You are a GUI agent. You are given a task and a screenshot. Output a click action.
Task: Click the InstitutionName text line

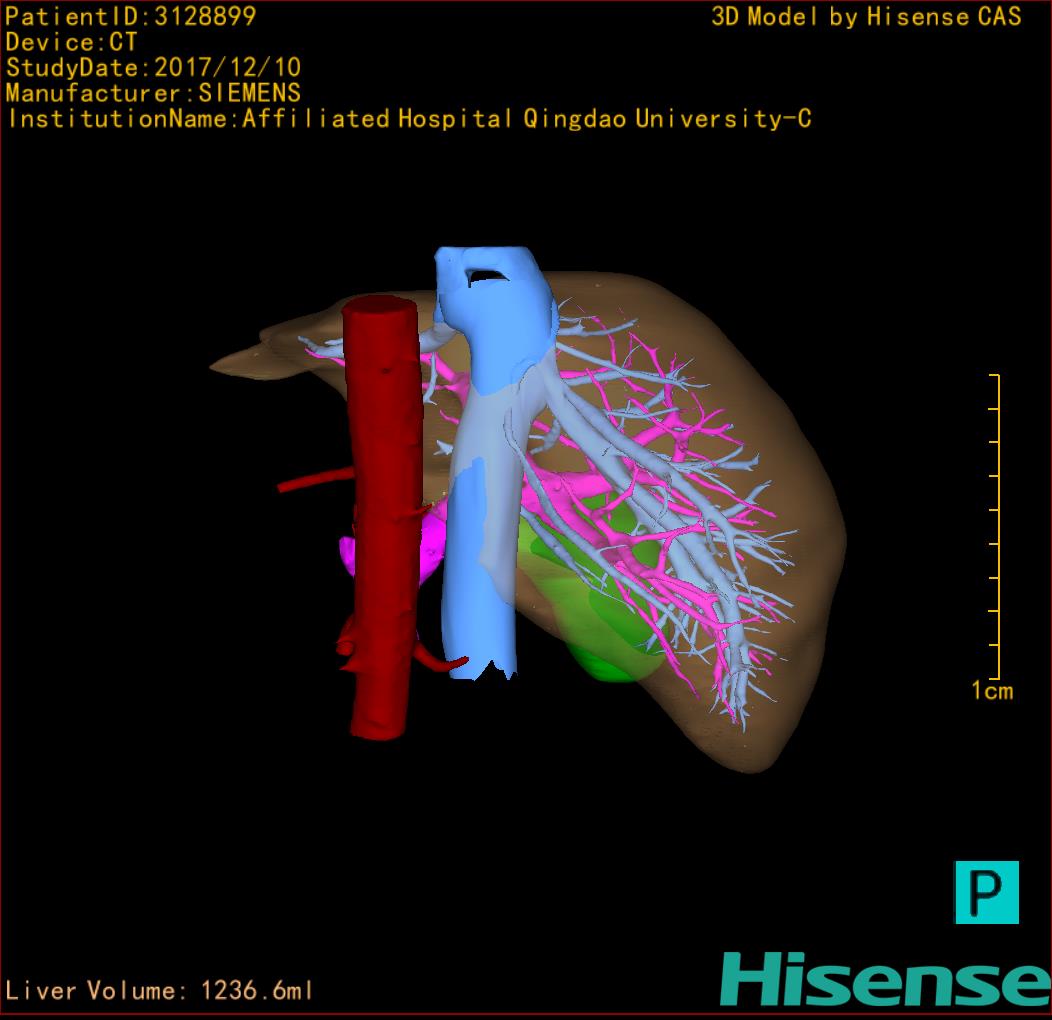(409, 119)
